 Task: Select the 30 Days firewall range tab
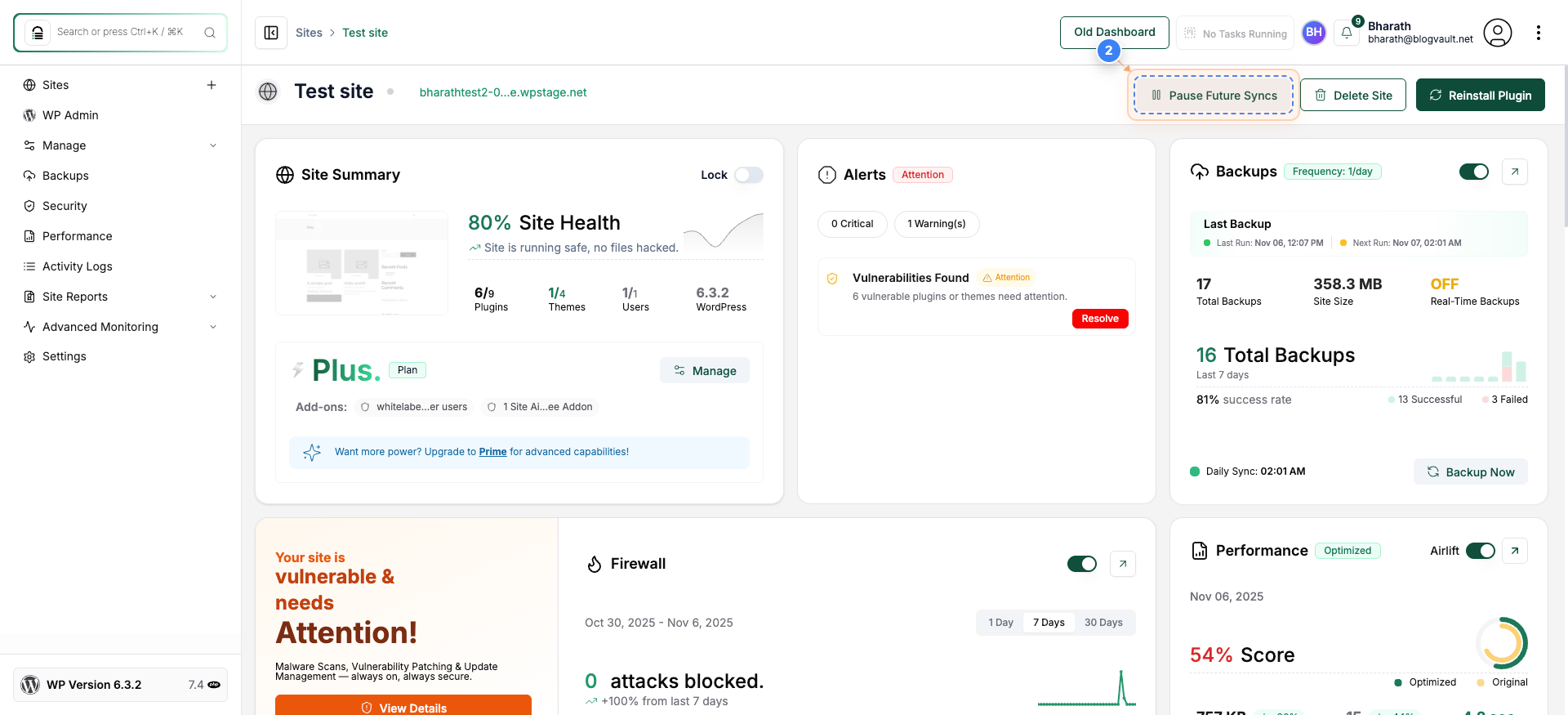coord(1103,623)
